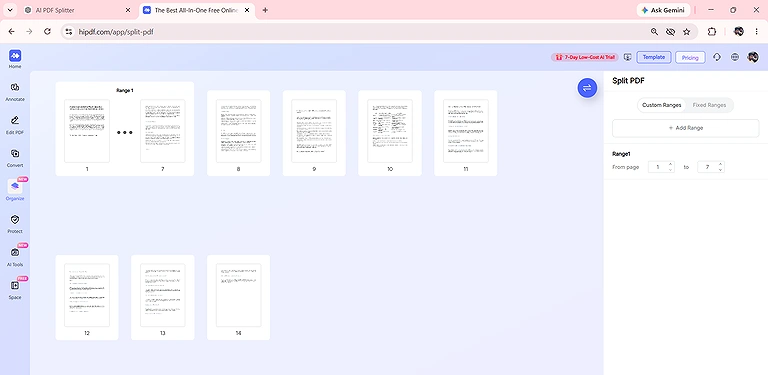Open the 7-Day Low-Cost AI Trial offer
This screenshot has height=375, width=768.
[x=585, y=57]
